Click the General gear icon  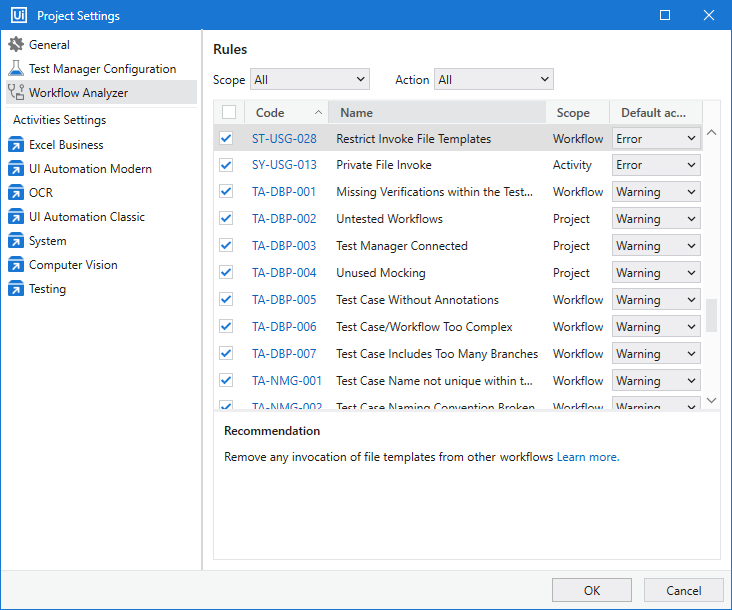(x=16, y=45)
